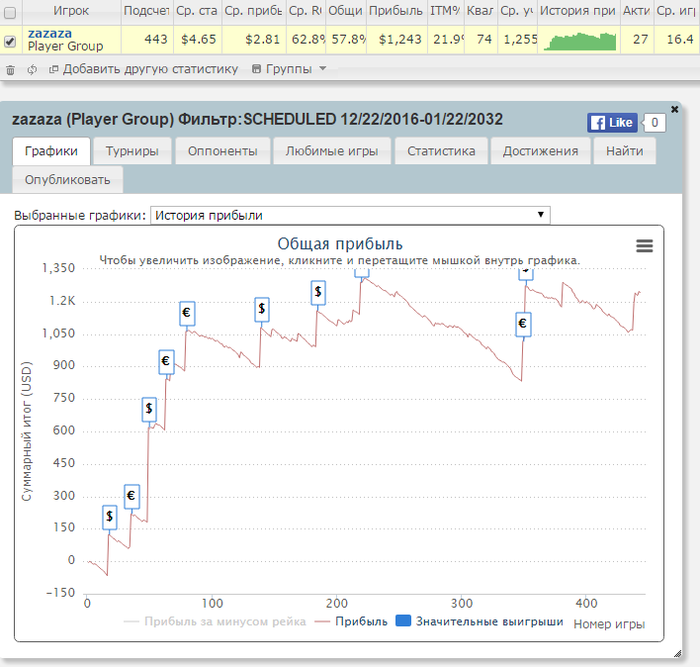700x667 pixels.
Task: Click the $ win marker near game 185
Action: [318, 292]
